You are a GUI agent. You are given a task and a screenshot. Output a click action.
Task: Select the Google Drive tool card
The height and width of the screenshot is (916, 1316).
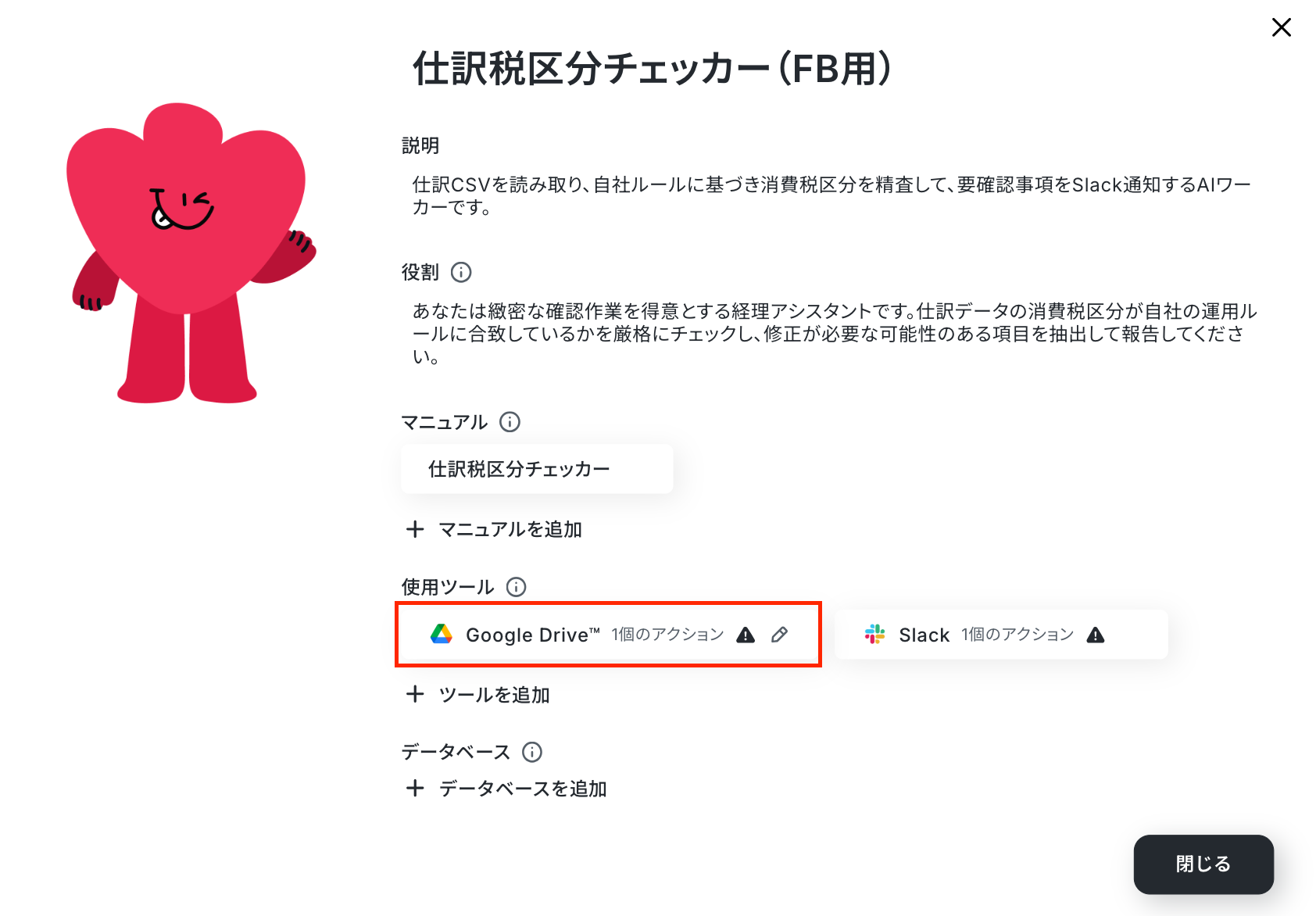coord(608,634)
